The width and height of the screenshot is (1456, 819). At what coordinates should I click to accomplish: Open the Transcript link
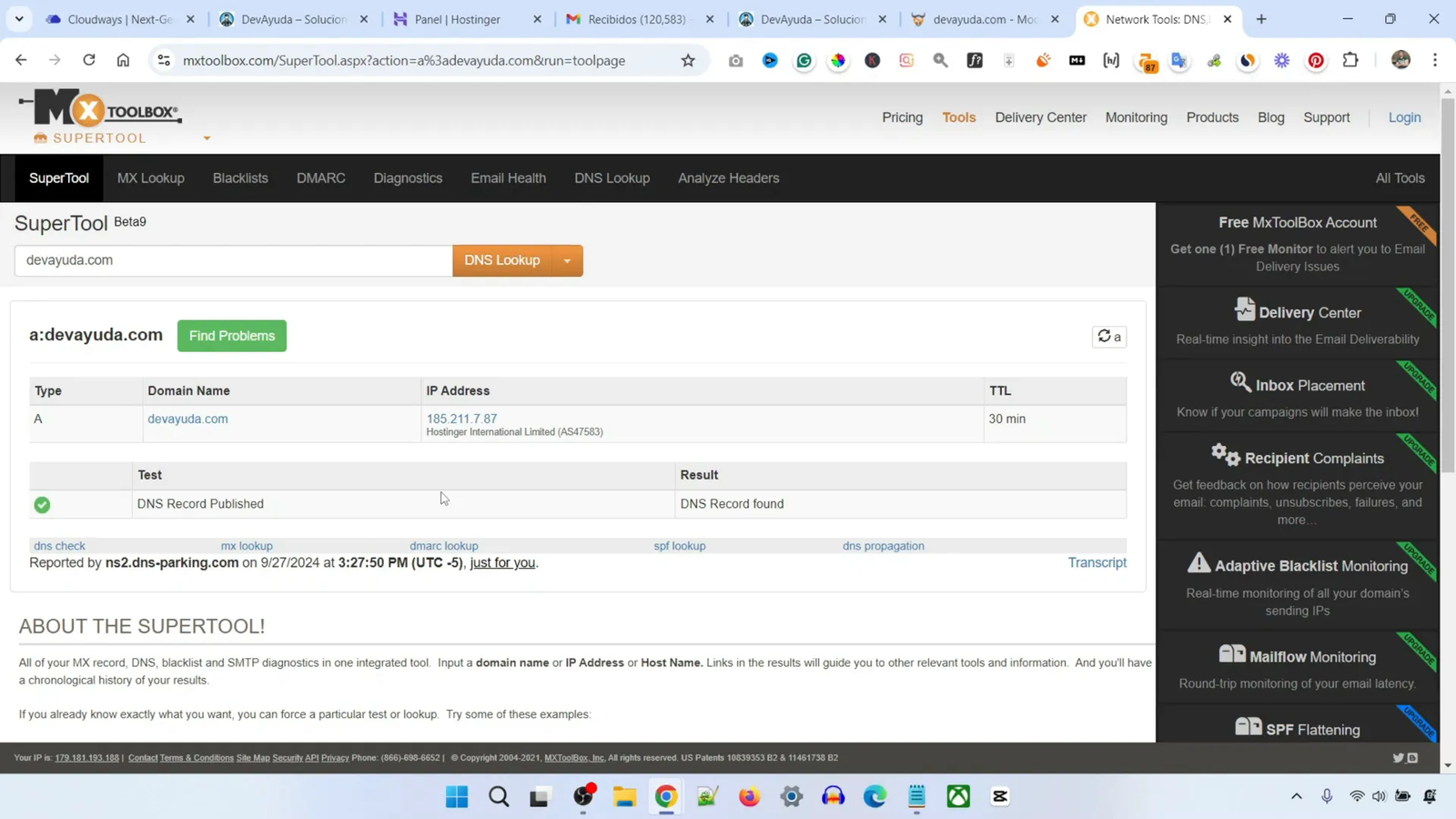click(1096, 562)
